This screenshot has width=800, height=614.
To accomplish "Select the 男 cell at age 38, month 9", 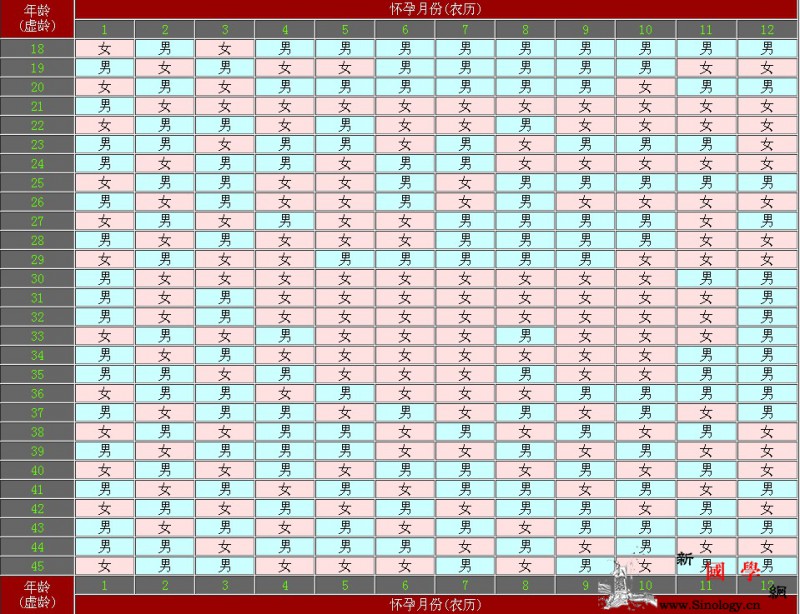I will [586, 432].
